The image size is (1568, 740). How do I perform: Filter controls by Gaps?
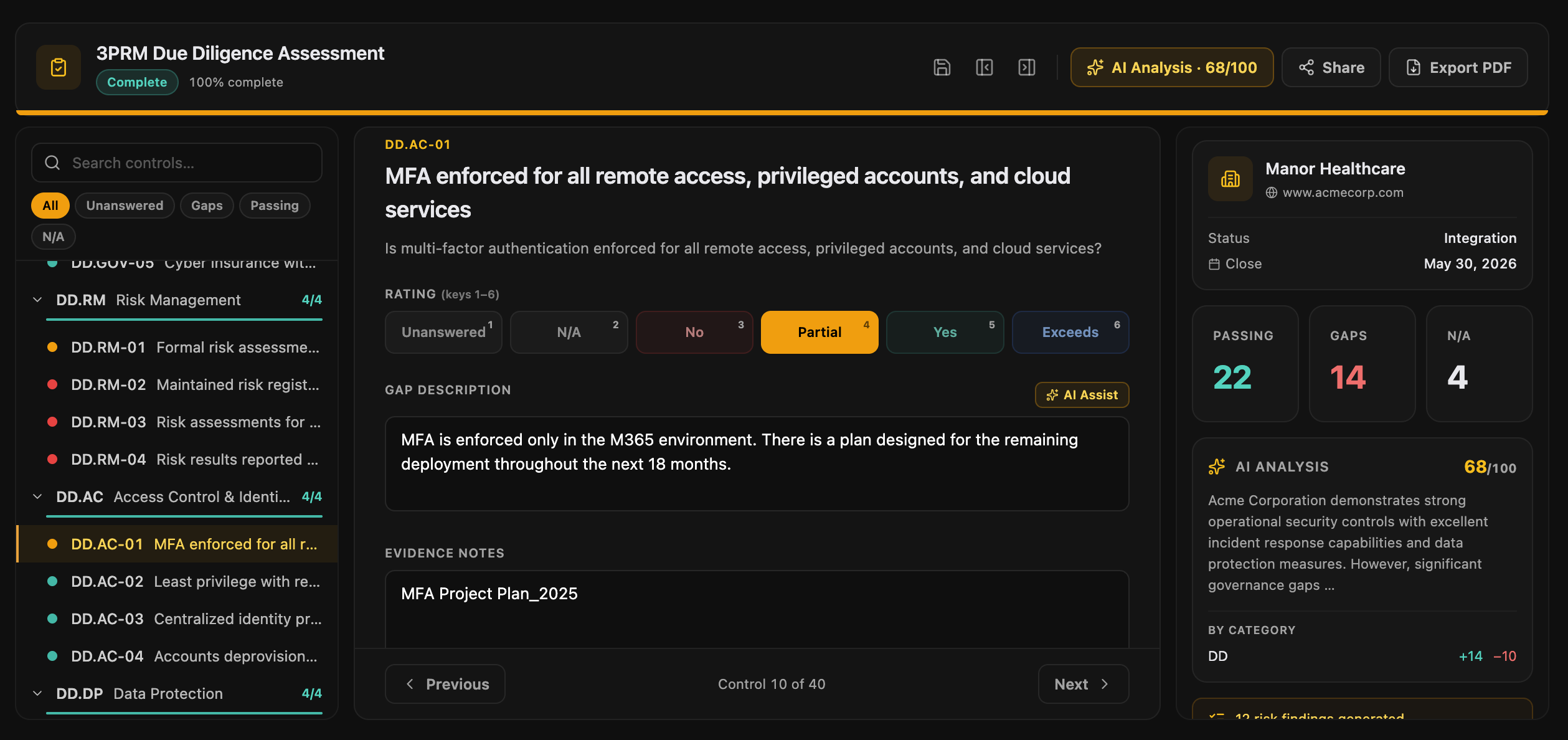[207, 206]
